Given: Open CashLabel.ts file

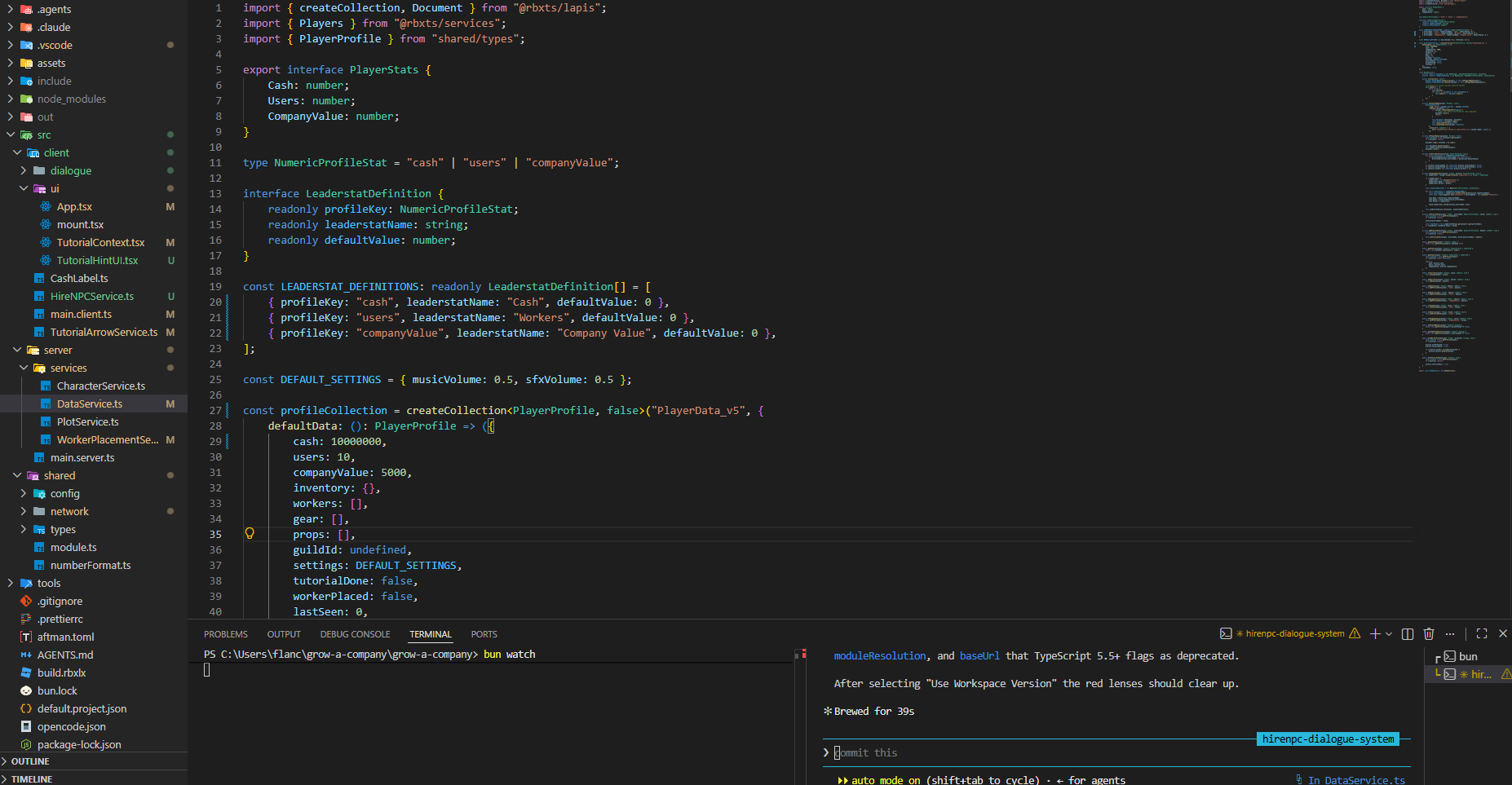Looking at the screenshot, I should [79, 278].
